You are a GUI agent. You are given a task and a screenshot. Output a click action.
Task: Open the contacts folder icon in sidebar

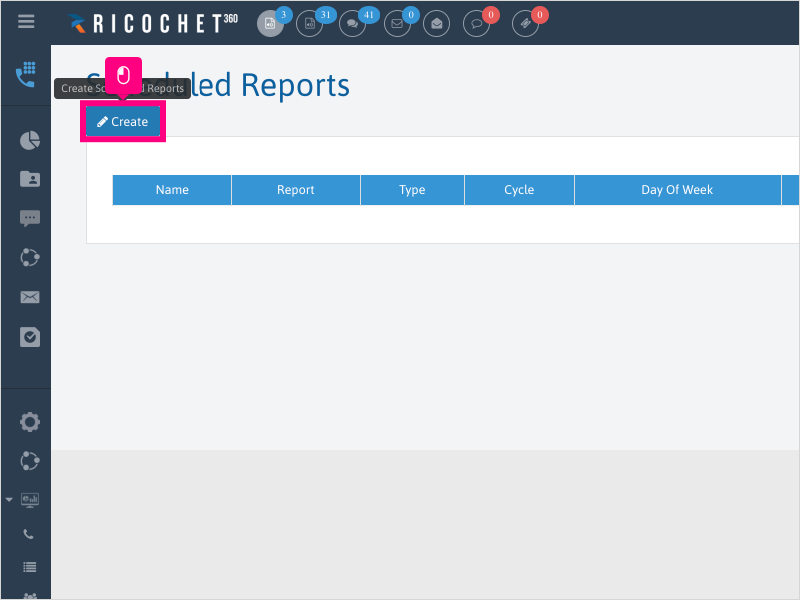point(30,179)
